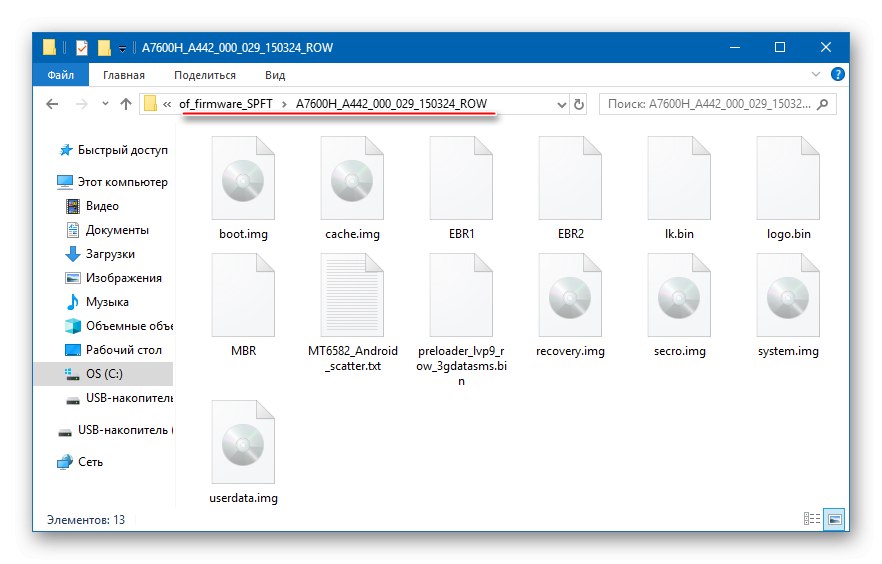Switch to details view layout

tap(812, 518)
